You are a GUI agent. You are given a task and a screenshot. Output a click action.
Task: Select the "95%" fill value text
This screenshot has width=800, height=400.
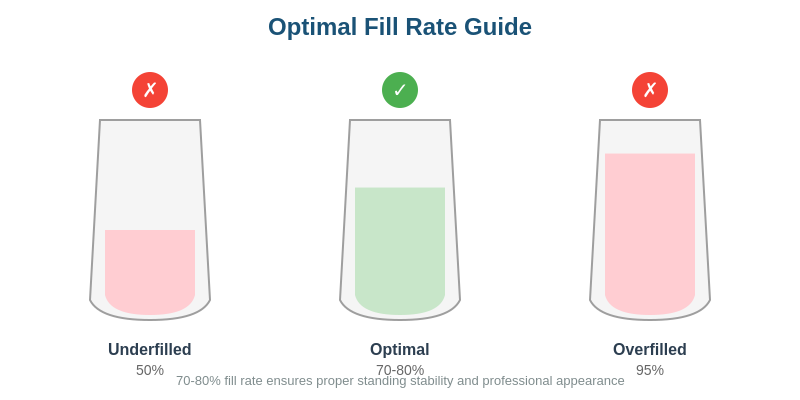click(650, 369)
